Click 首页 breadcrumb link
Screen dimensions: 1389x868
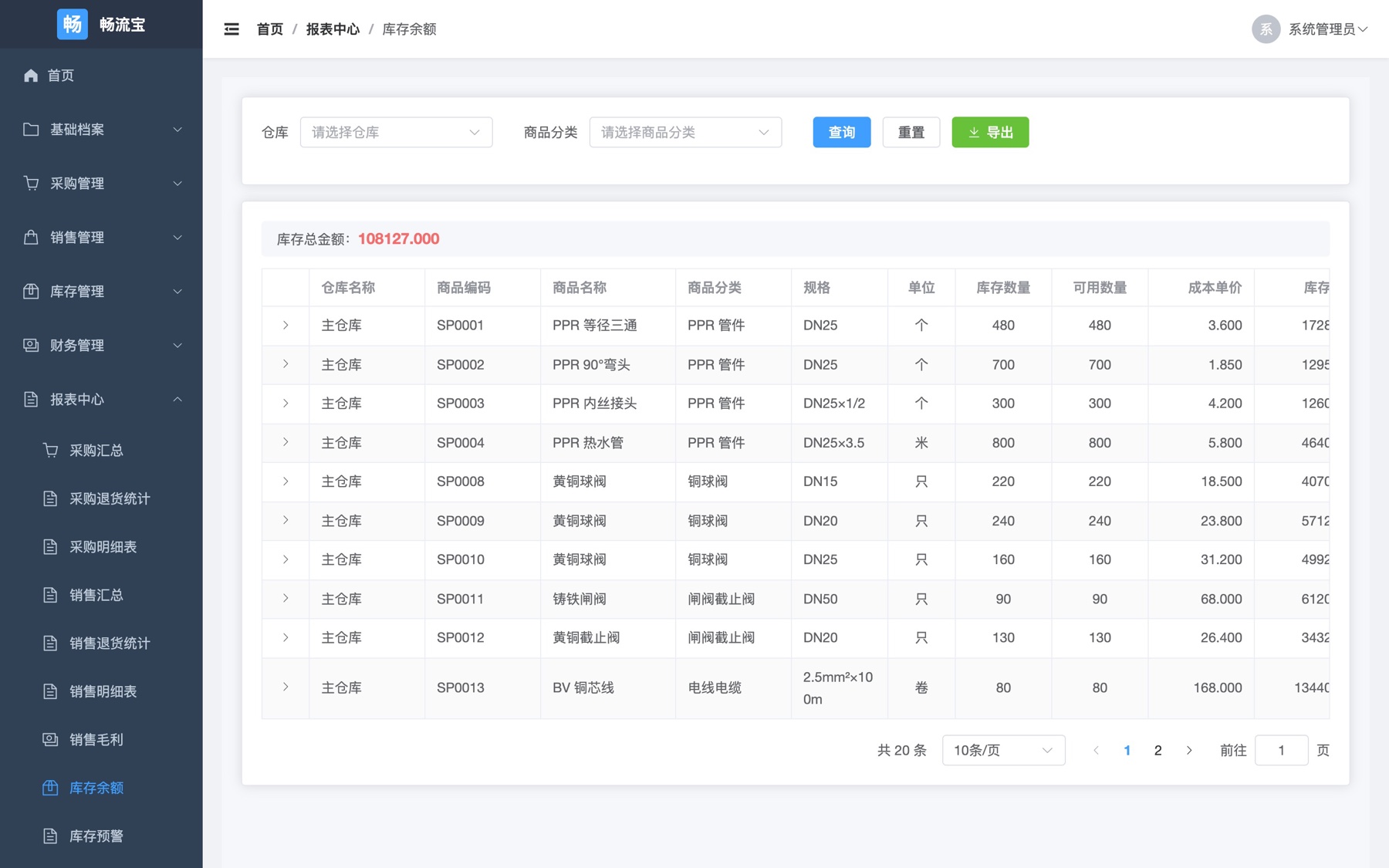tap(270, 29)
